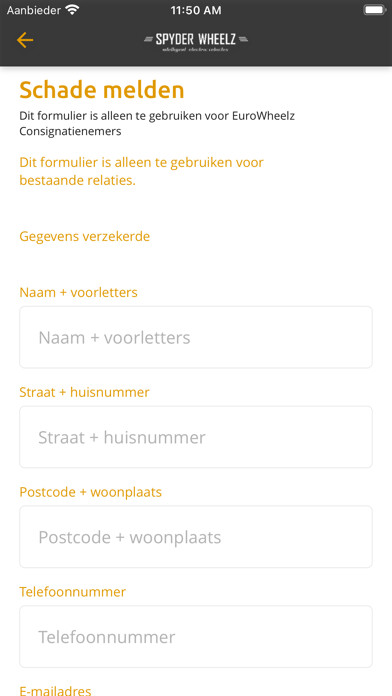
Task: Tap the battery indicator icon
Action: click(374, 10)
